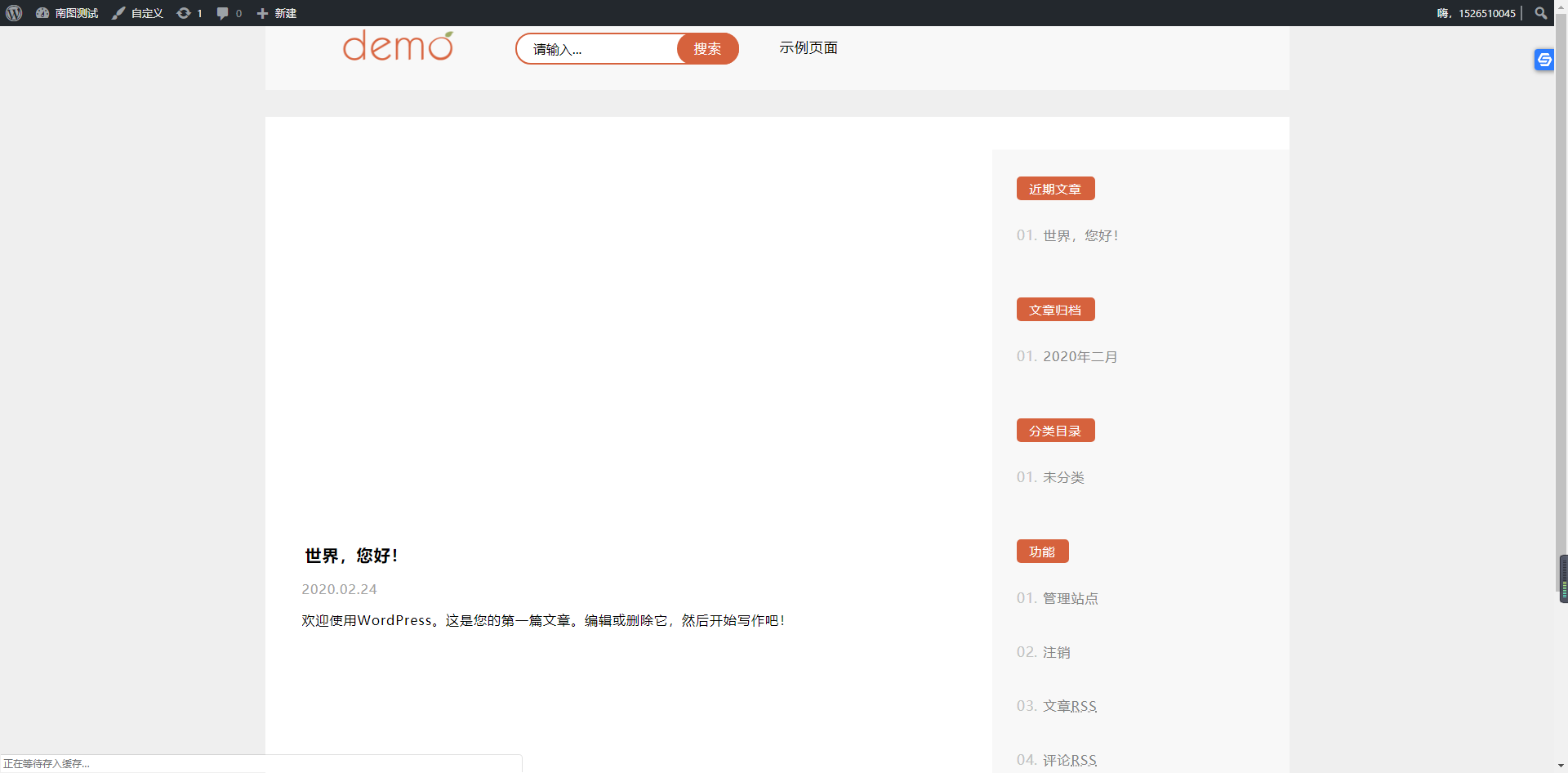Open comments bubble icon in admin bar
Screen dimensions: 1568x773
click(229, 13)
